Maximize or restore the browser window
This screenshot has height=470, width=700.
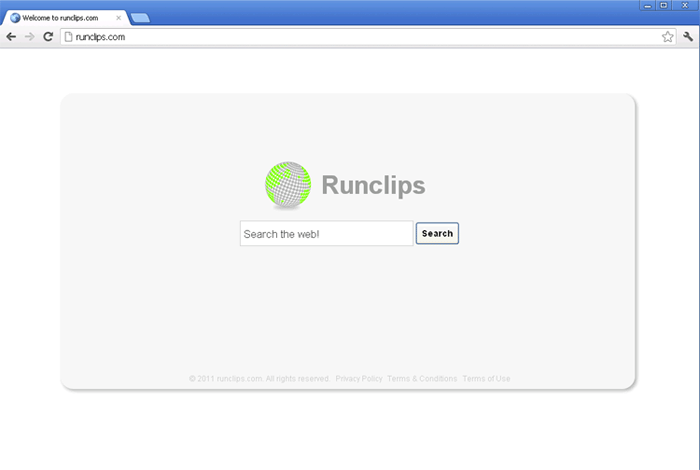pyautogui.click(x=664, y=6)
